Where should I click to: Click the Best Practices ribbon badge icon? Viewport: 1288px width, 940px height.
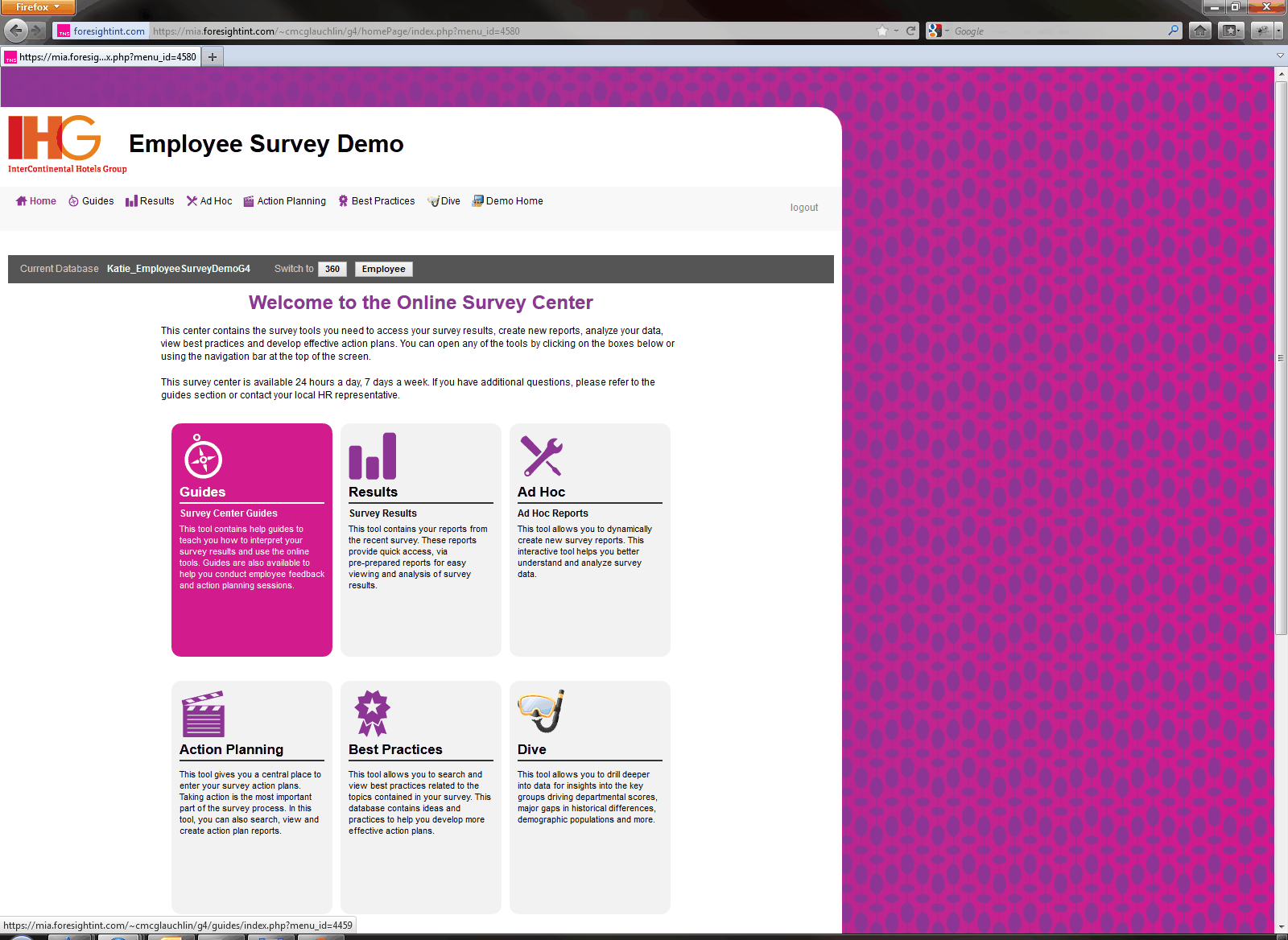point(372,713)
